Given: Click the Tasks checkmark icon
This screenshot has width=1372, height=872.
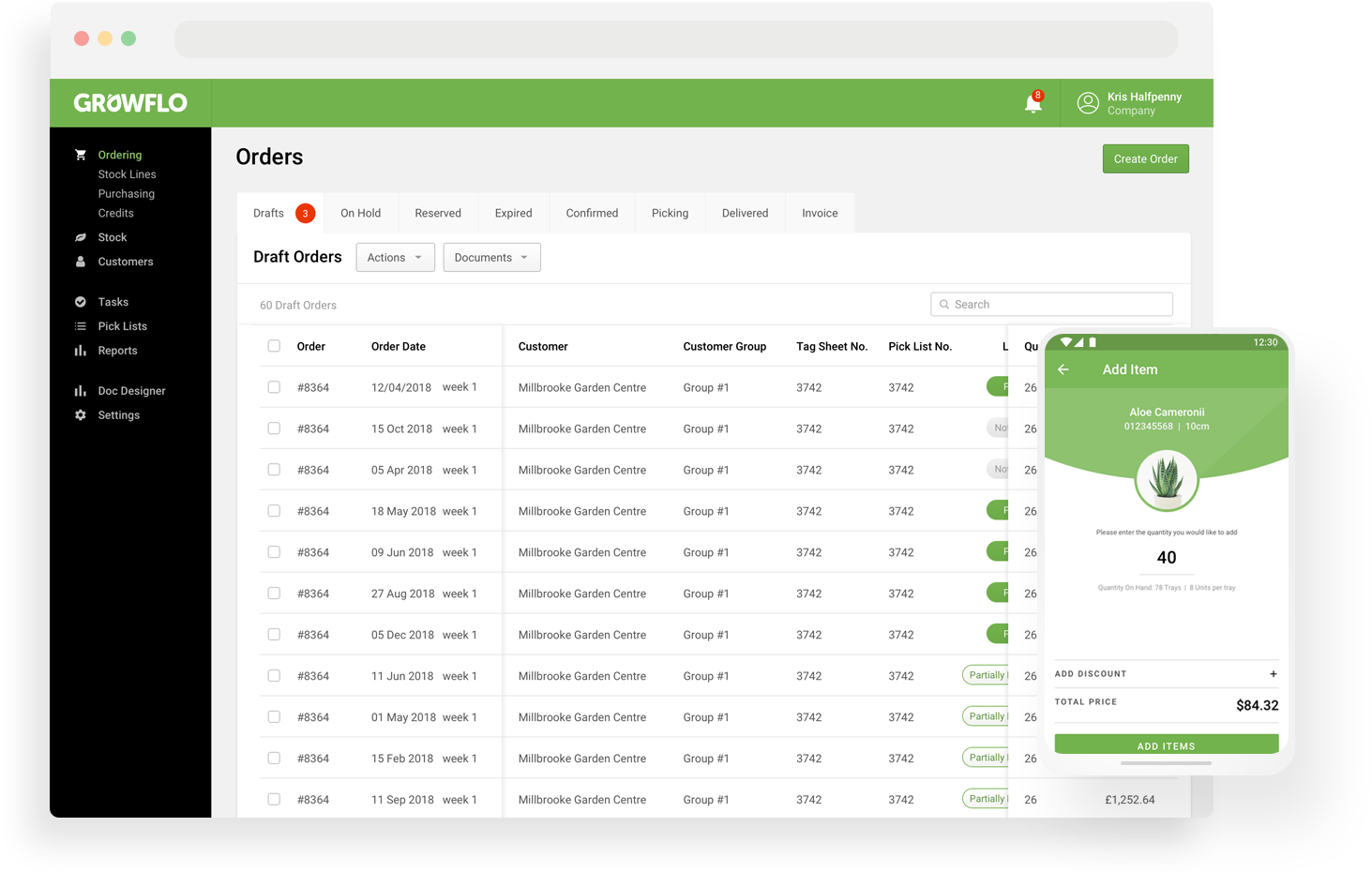Looking at the screenshot, I should [81, 301].
